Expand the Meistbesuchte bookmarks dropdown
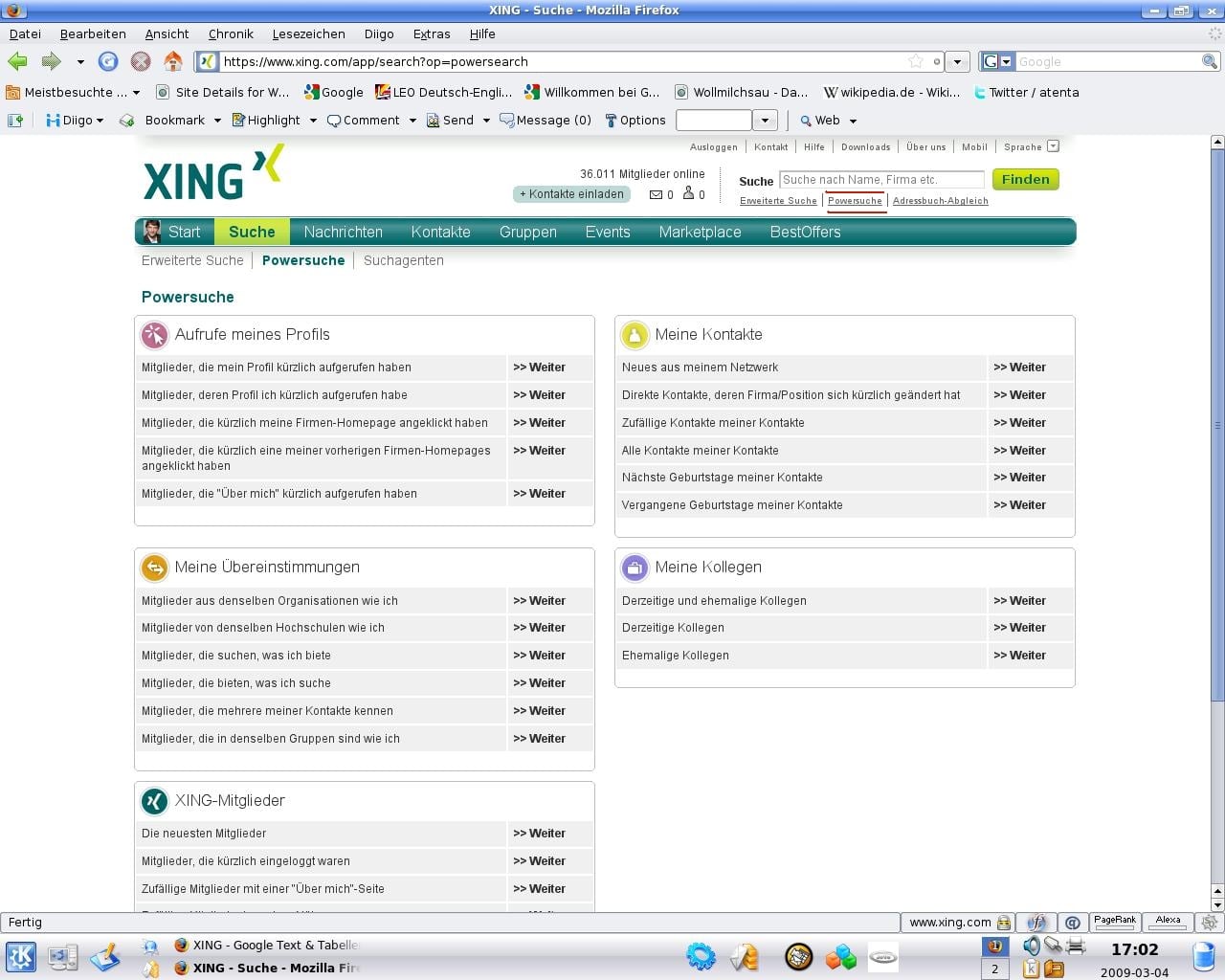Viewport: 1225px width, 980px height. [x=136, y=93]
